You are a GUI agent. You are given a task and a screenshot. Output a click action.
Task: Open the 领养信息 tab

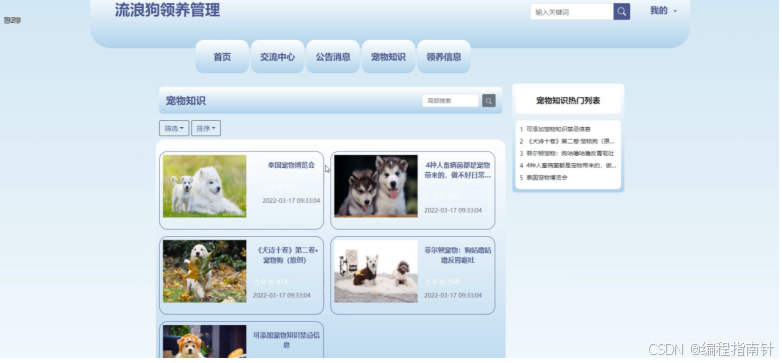coord(443,57)
